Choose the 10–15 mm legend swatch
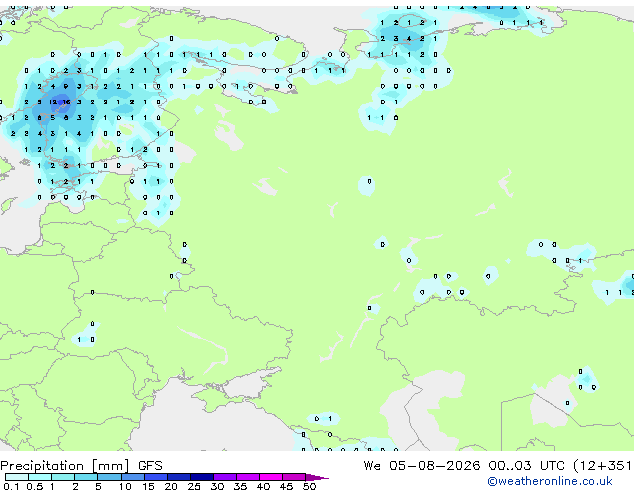Screen dimensions: 634x490 (132, 477)
